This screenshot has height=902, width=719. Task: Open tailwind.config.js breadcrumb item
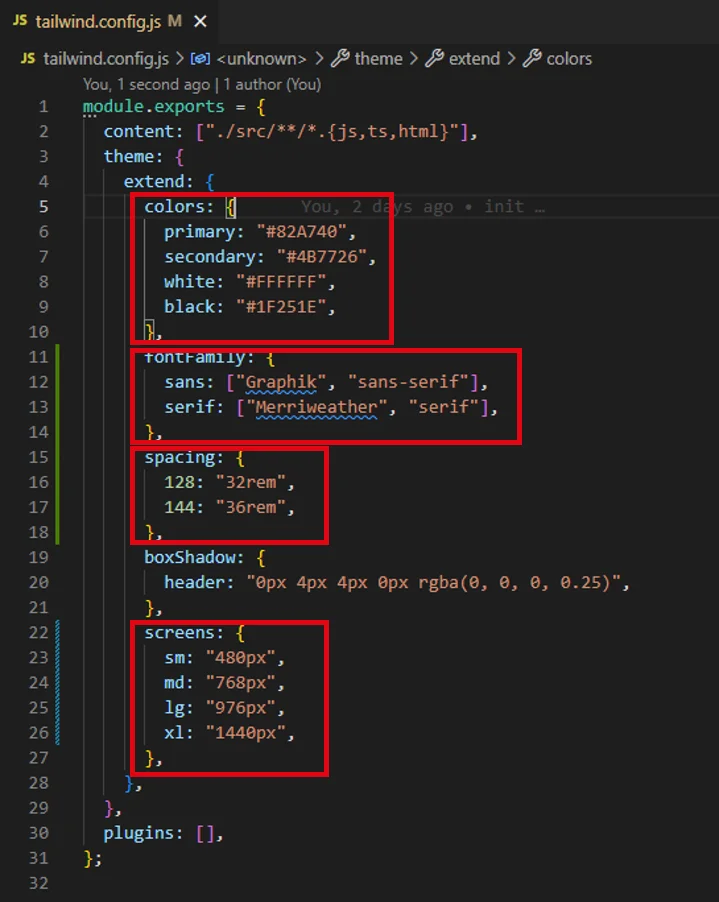[x=106, y=59]
